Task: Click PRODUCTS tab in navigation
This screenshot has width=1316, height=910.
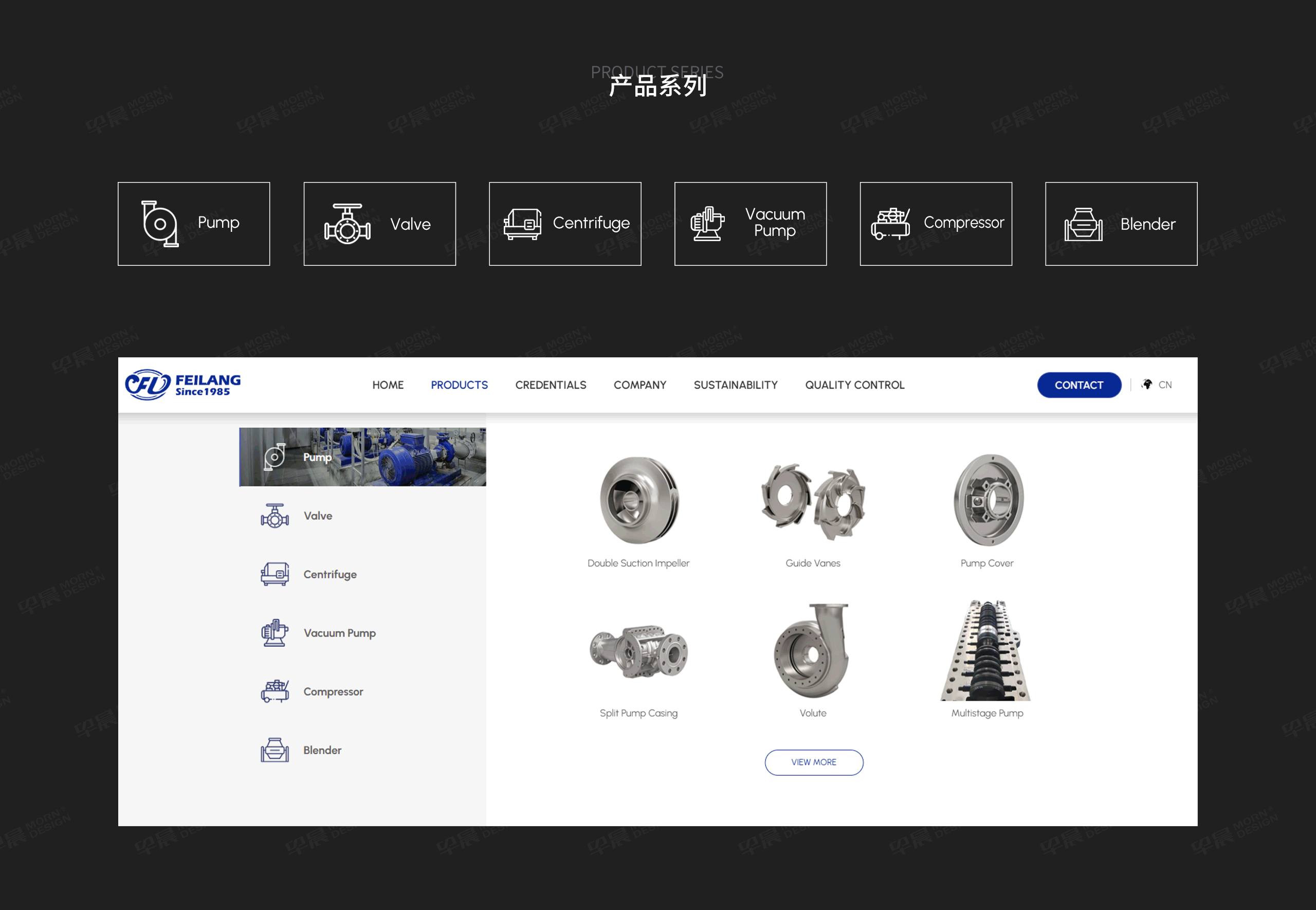Action: [459, 385]
